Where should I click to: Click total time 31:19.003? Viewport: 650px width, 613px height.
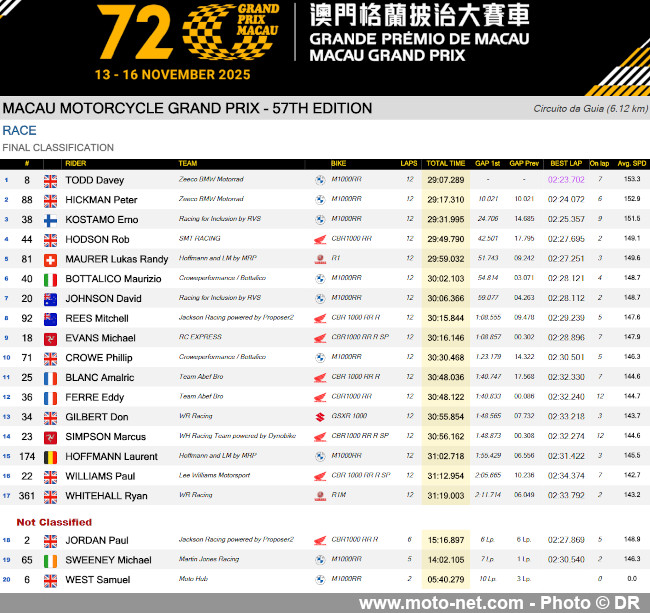point(446,496)
